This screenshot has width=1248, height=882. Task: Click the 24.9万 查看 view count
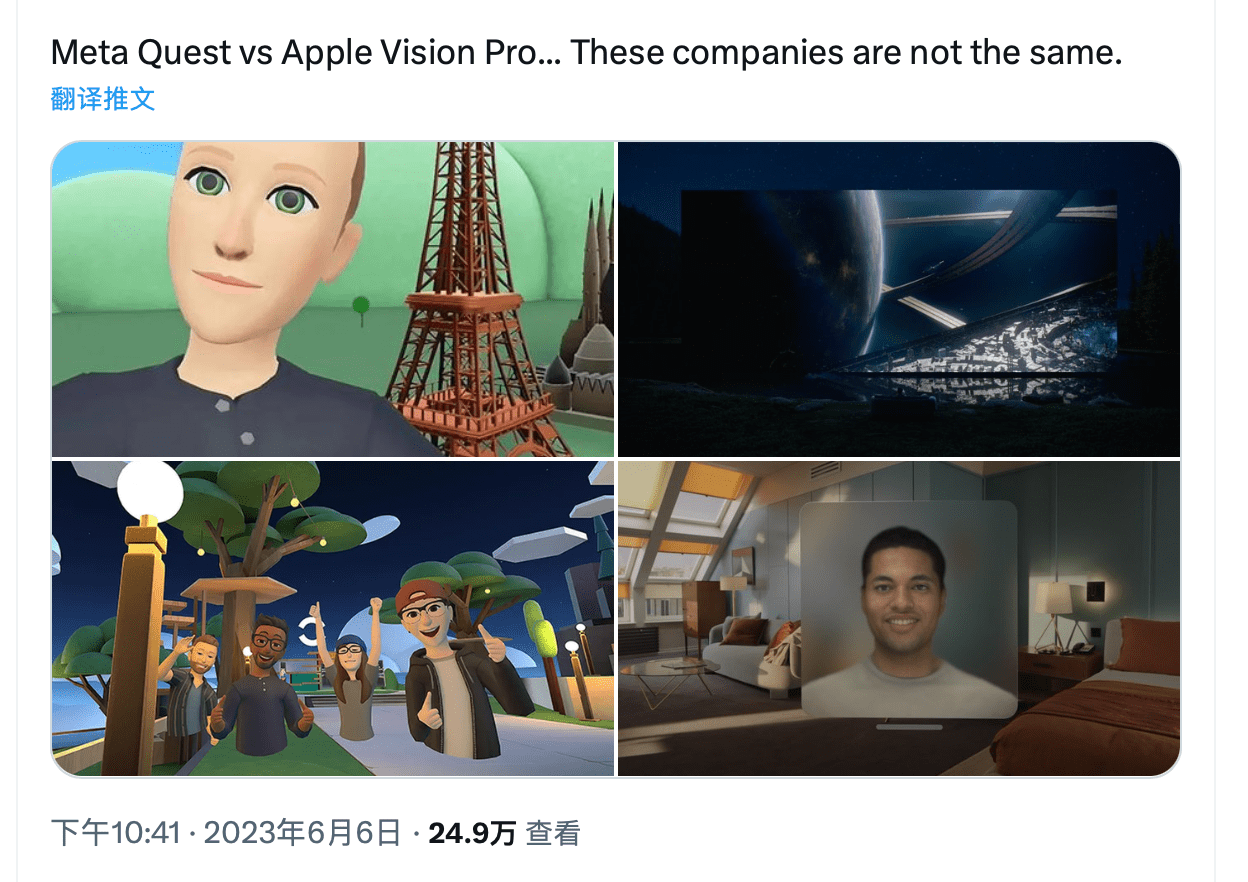pos(504,833)
